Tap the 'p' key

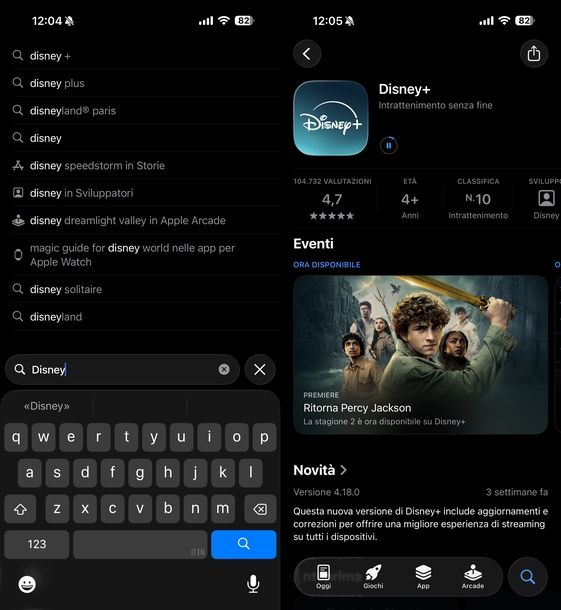tap(264, 437)
